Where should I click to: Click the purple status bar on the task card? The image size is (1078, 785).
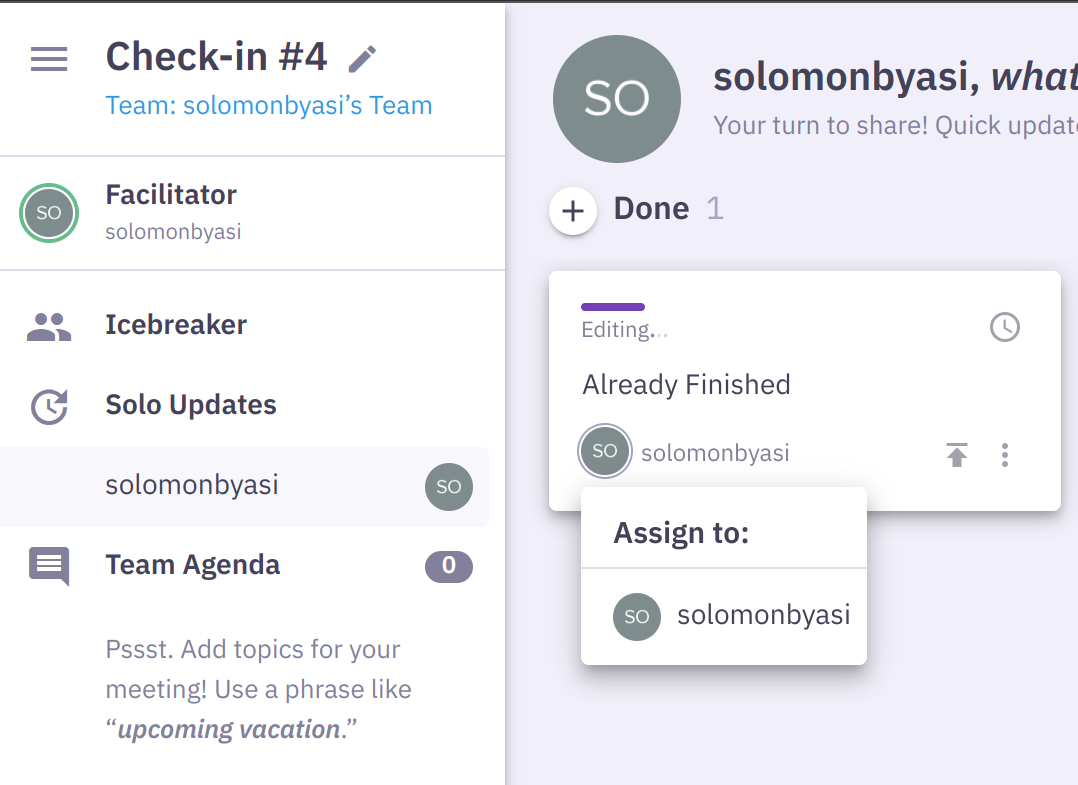tap(612, 306)
